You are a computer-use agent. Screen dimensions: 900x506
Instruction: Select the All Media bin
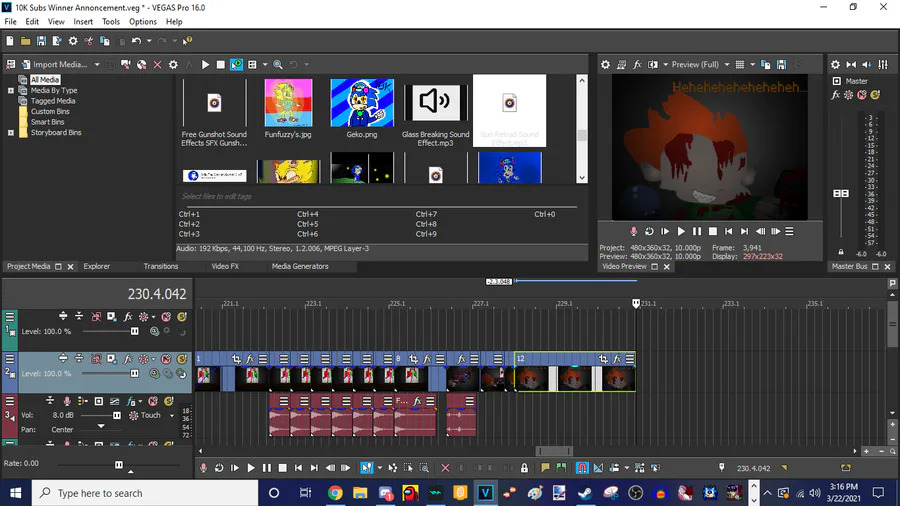coord(45,80)
